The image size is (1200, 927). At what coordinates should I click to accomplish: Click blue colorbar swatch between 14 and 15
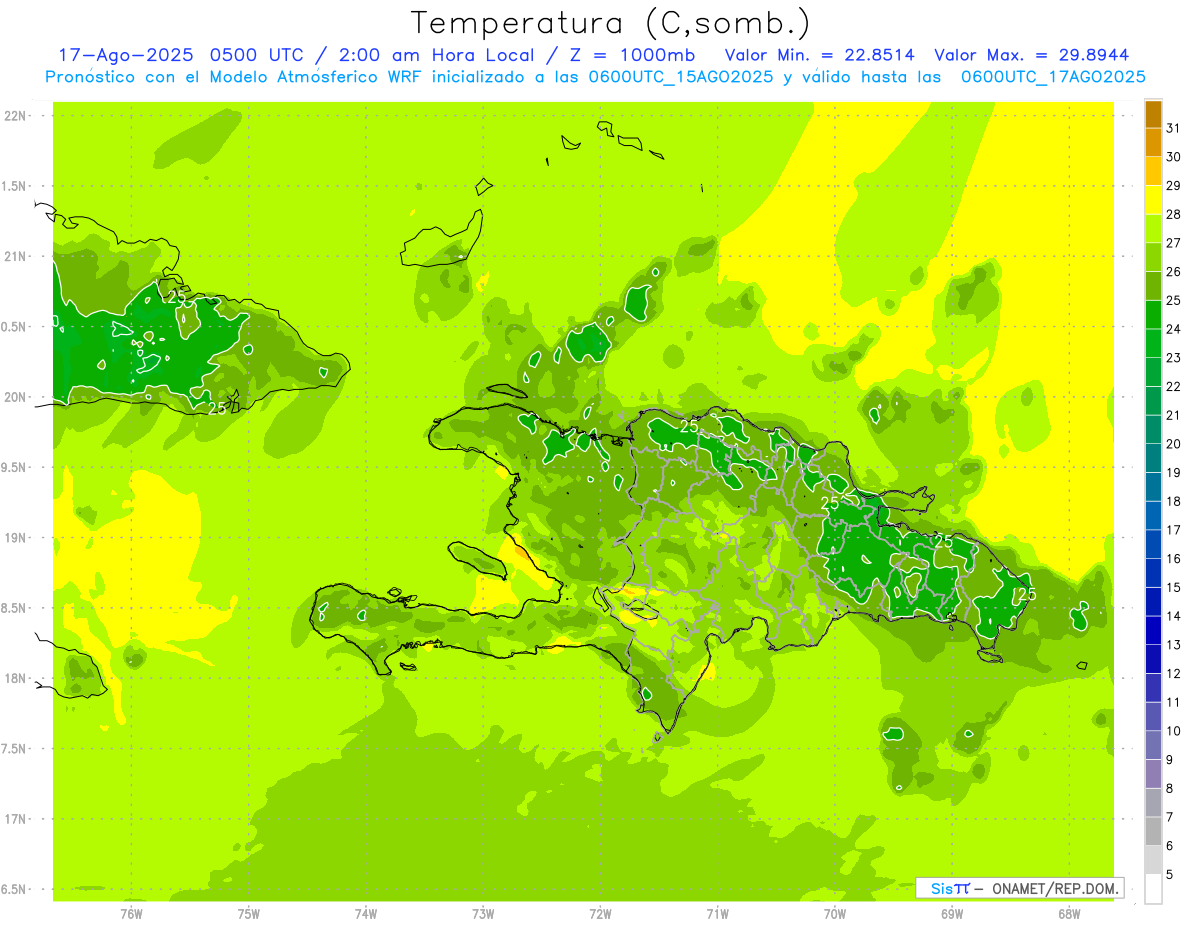point(1153,602)
